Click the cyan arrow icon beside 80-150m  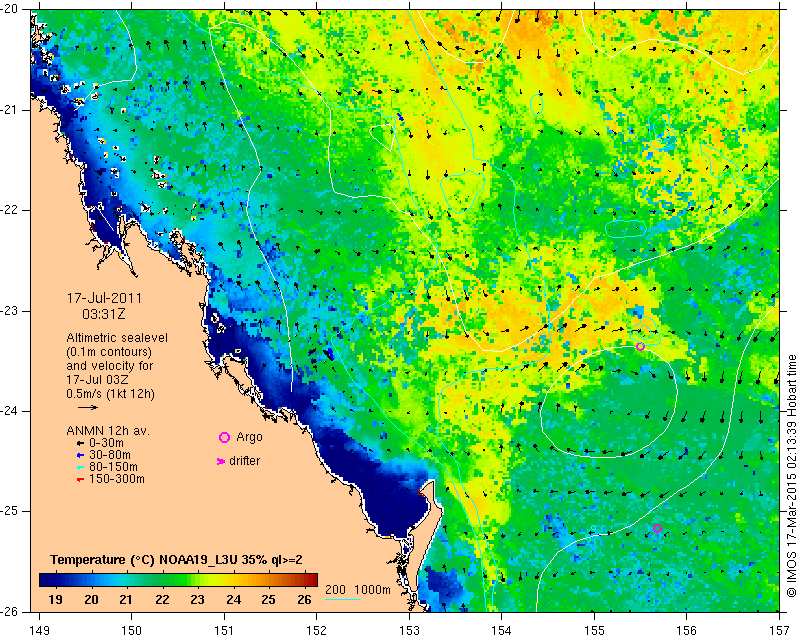[80, 467]
